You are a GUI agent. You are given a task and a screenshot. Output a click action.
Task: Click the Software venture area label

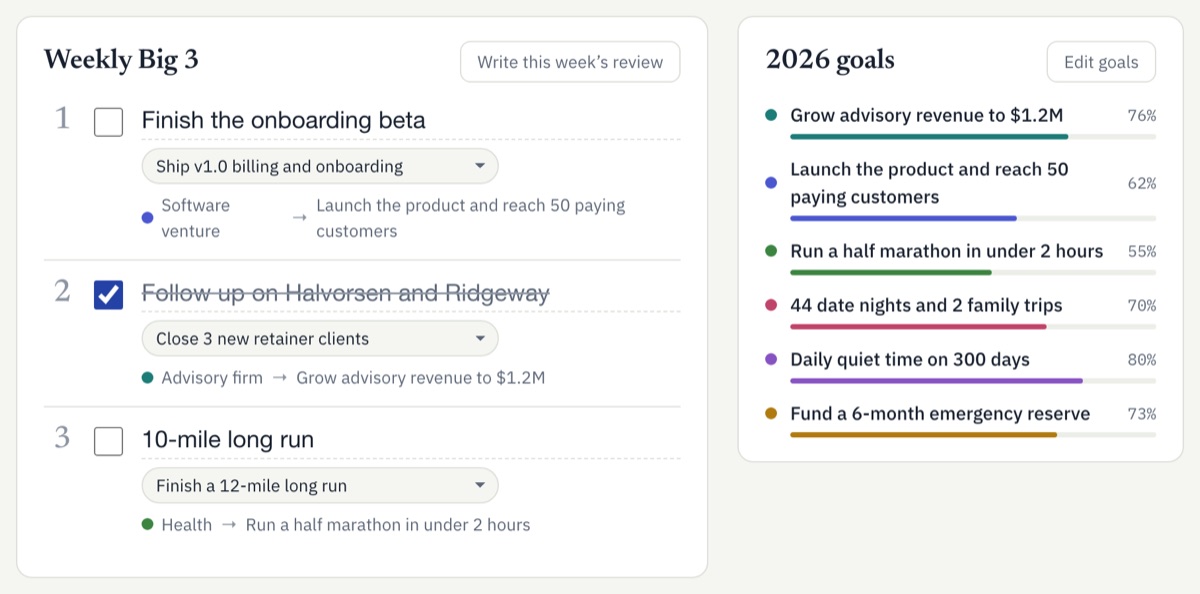pyautogui.click(x=196, y=218)
